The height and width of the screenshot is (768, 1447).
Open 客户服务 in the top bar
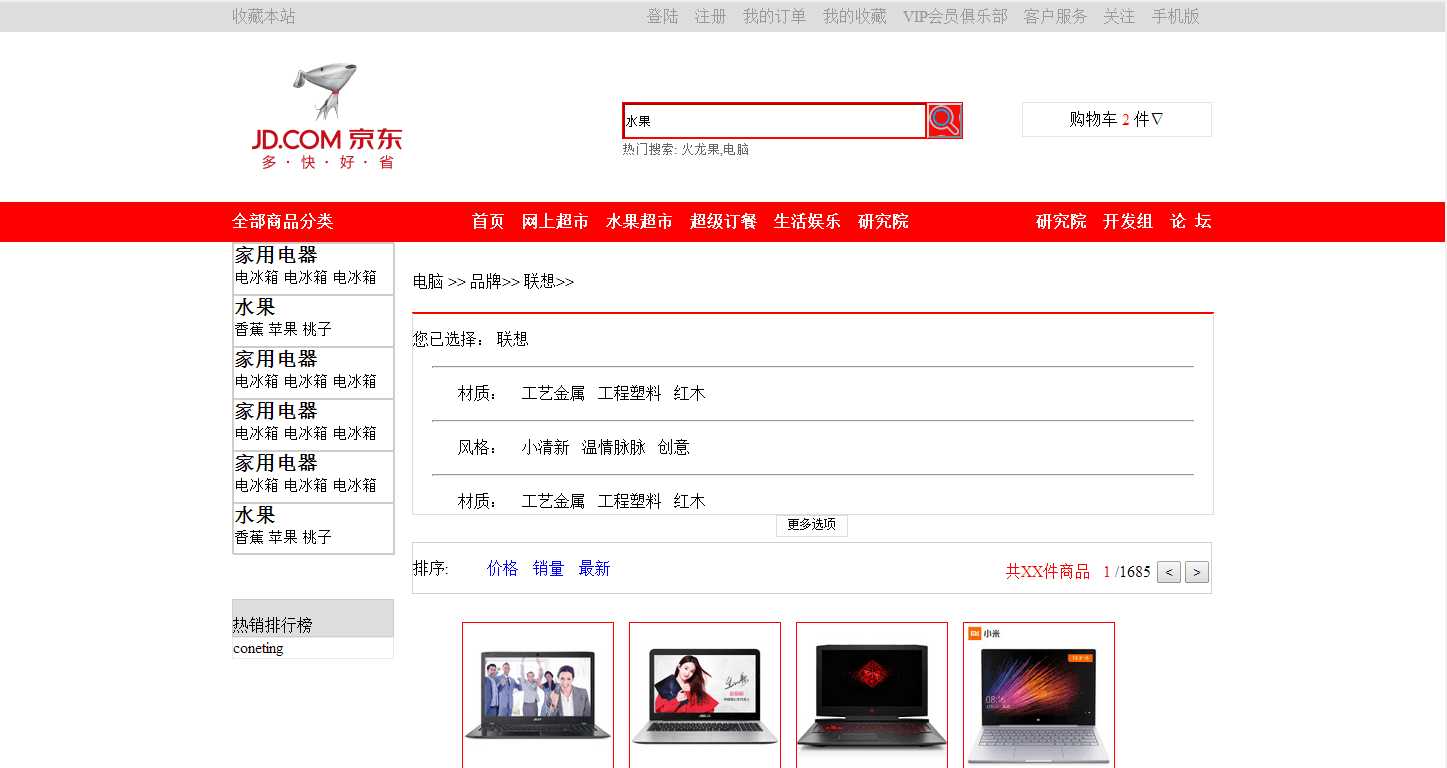(1055, 16)
